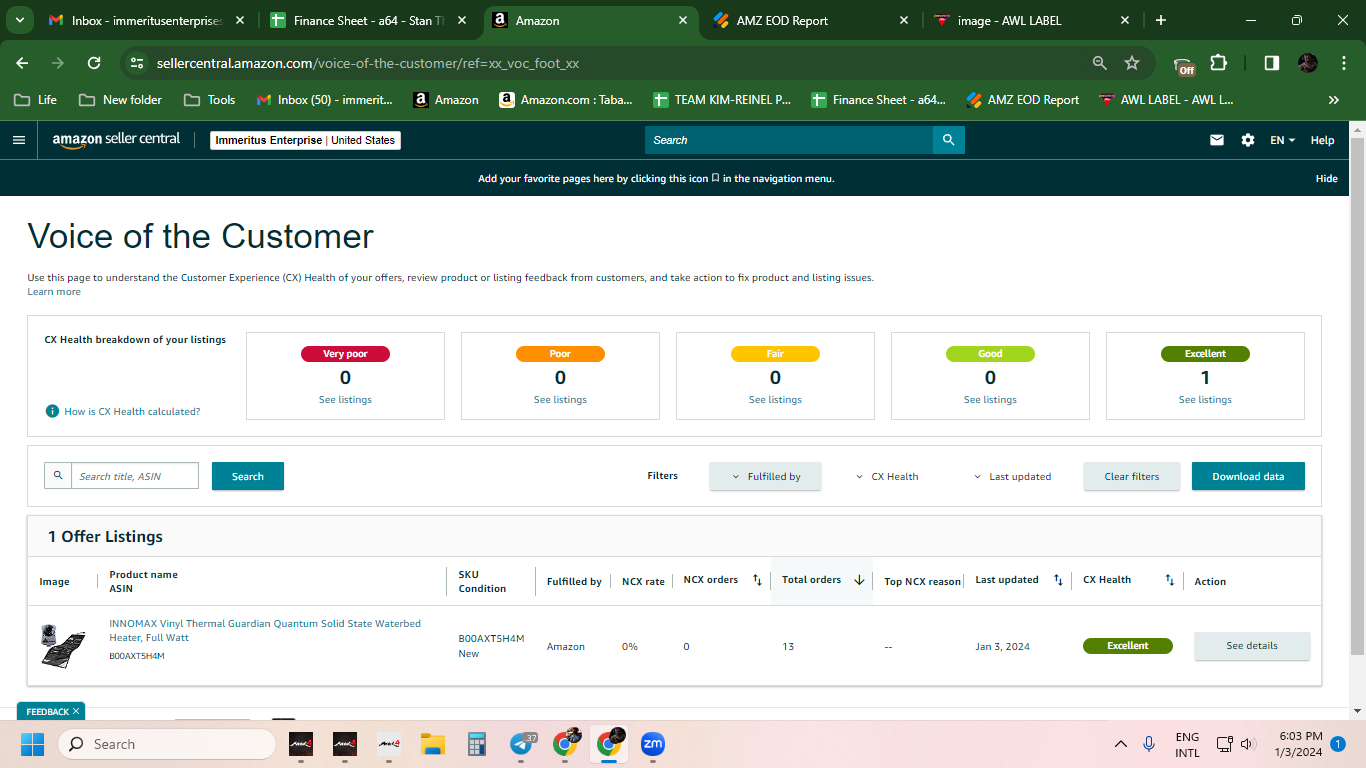Click the INNOMAX waterbed heater product thumbnail

pos(62,645)
